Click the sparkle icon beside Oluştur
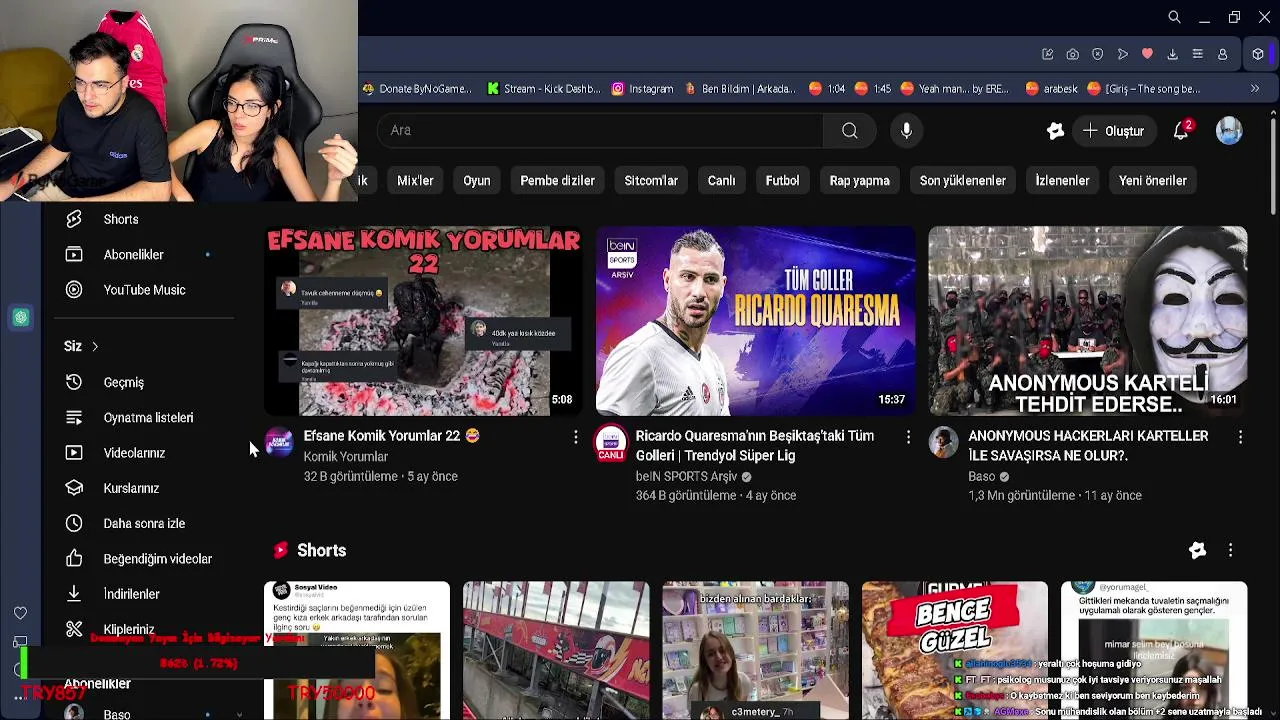The width and height of the screenshot is (1280, 720). pos(1055,131)
